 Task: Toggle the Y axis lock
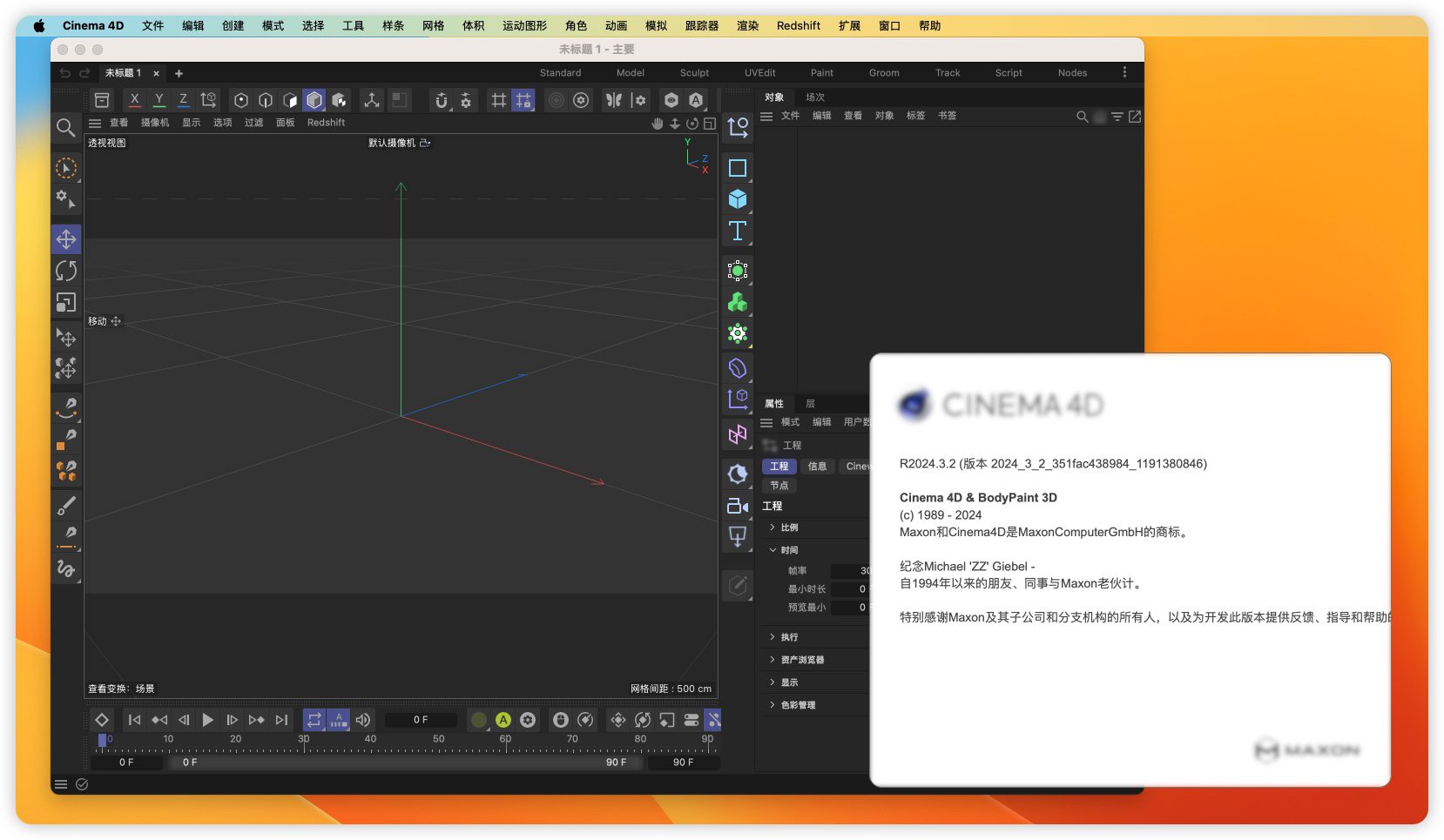pos(159,100)
